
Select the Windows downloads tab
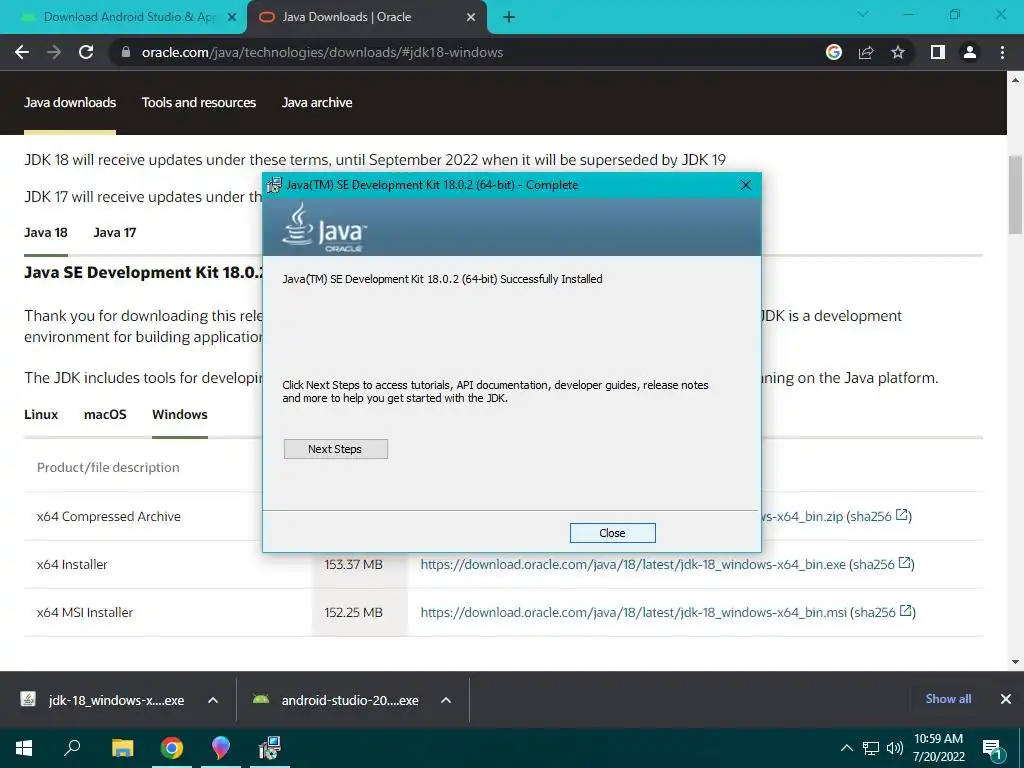coord(180,415)
